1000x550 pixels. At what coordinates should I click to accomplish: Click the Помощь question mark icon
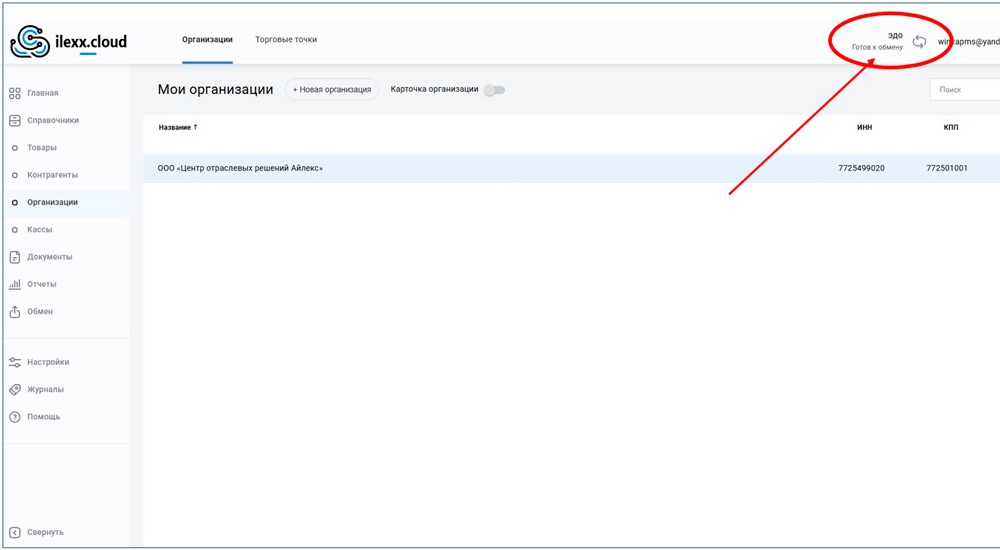pyautogui.click(x=15, y=417)
